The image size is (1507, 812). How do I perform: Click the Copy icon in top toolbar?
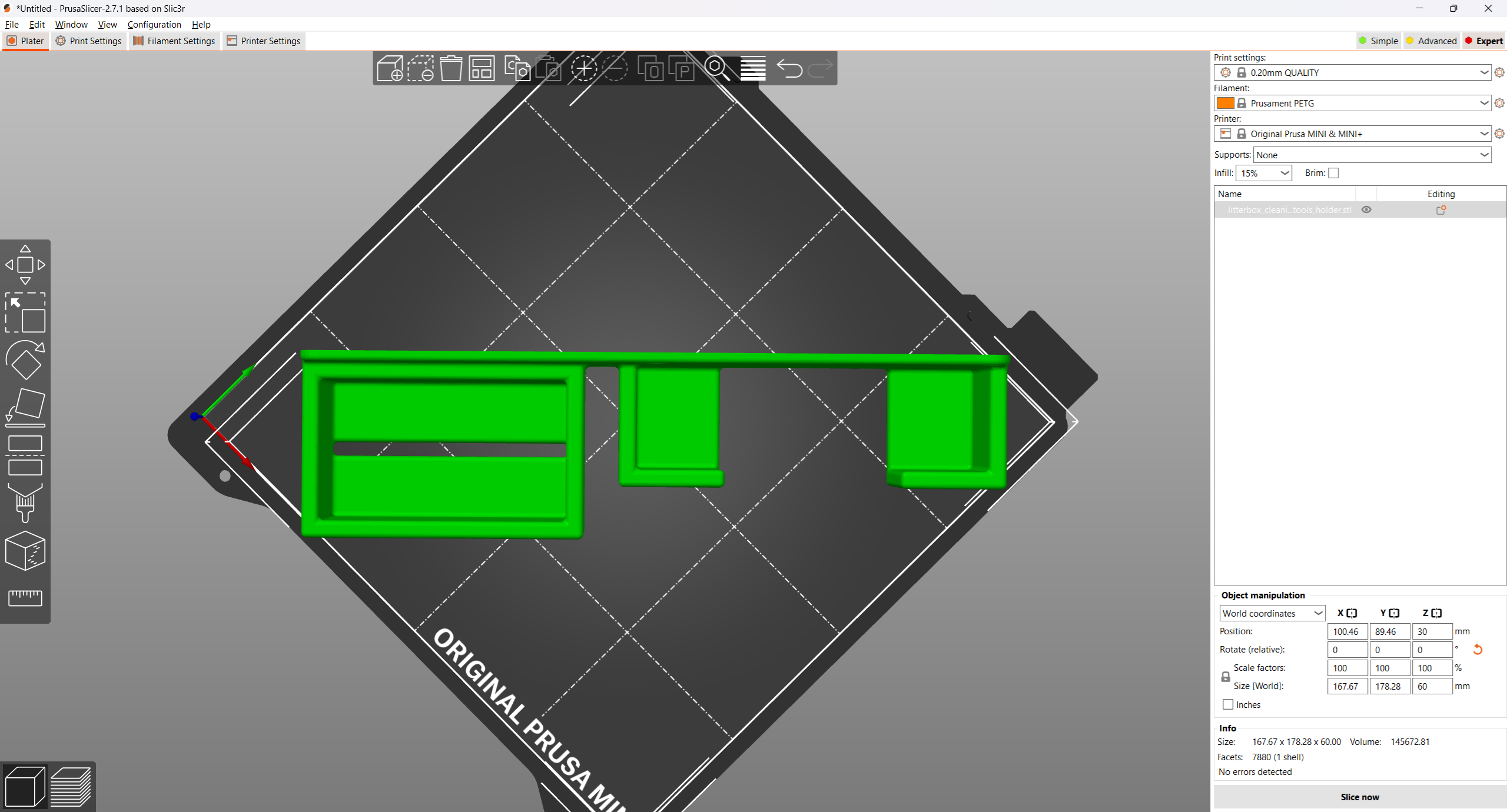coord(517,69)
